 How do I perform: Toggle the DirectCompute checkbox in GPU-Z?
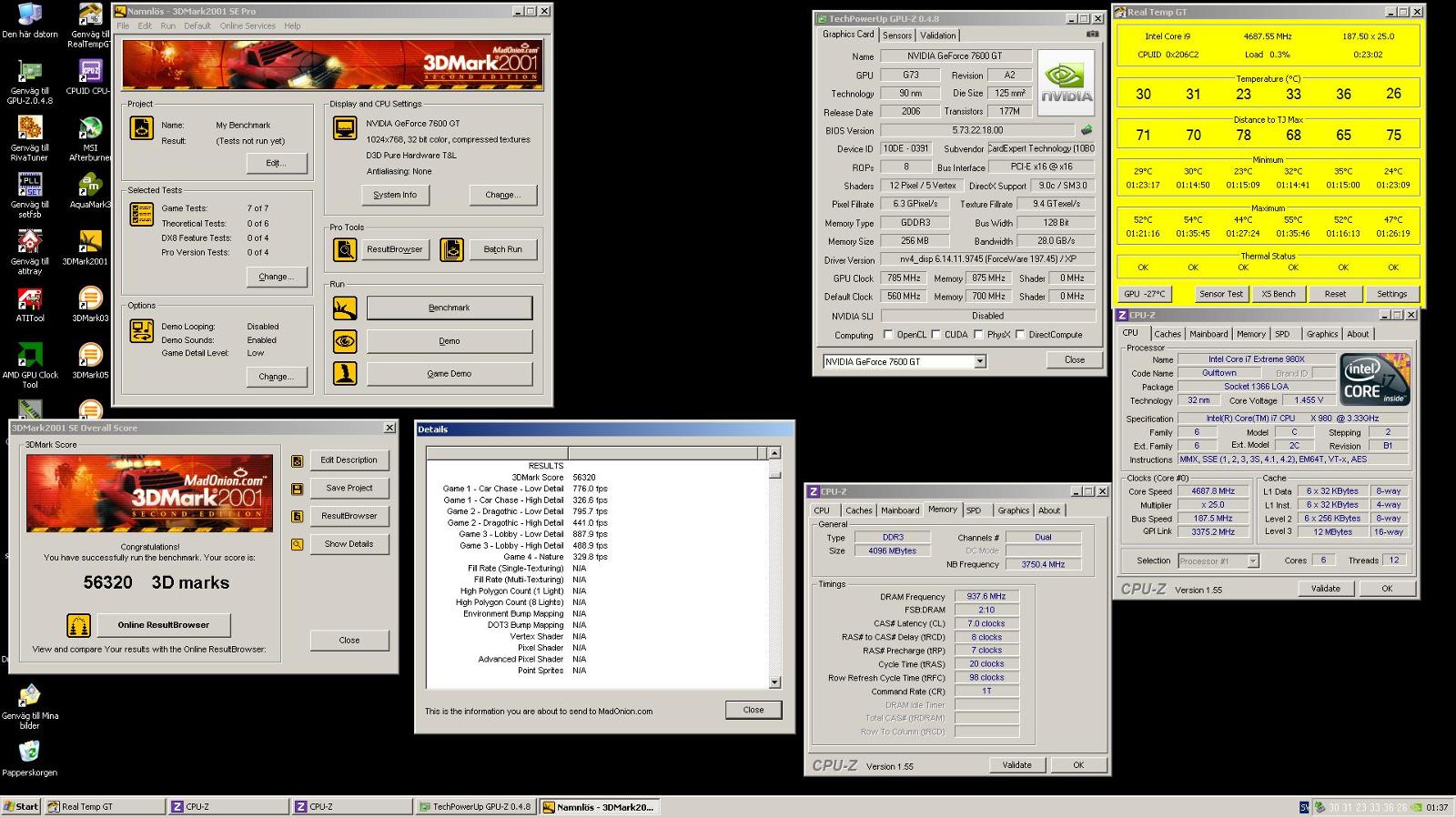click(1020, 335)
